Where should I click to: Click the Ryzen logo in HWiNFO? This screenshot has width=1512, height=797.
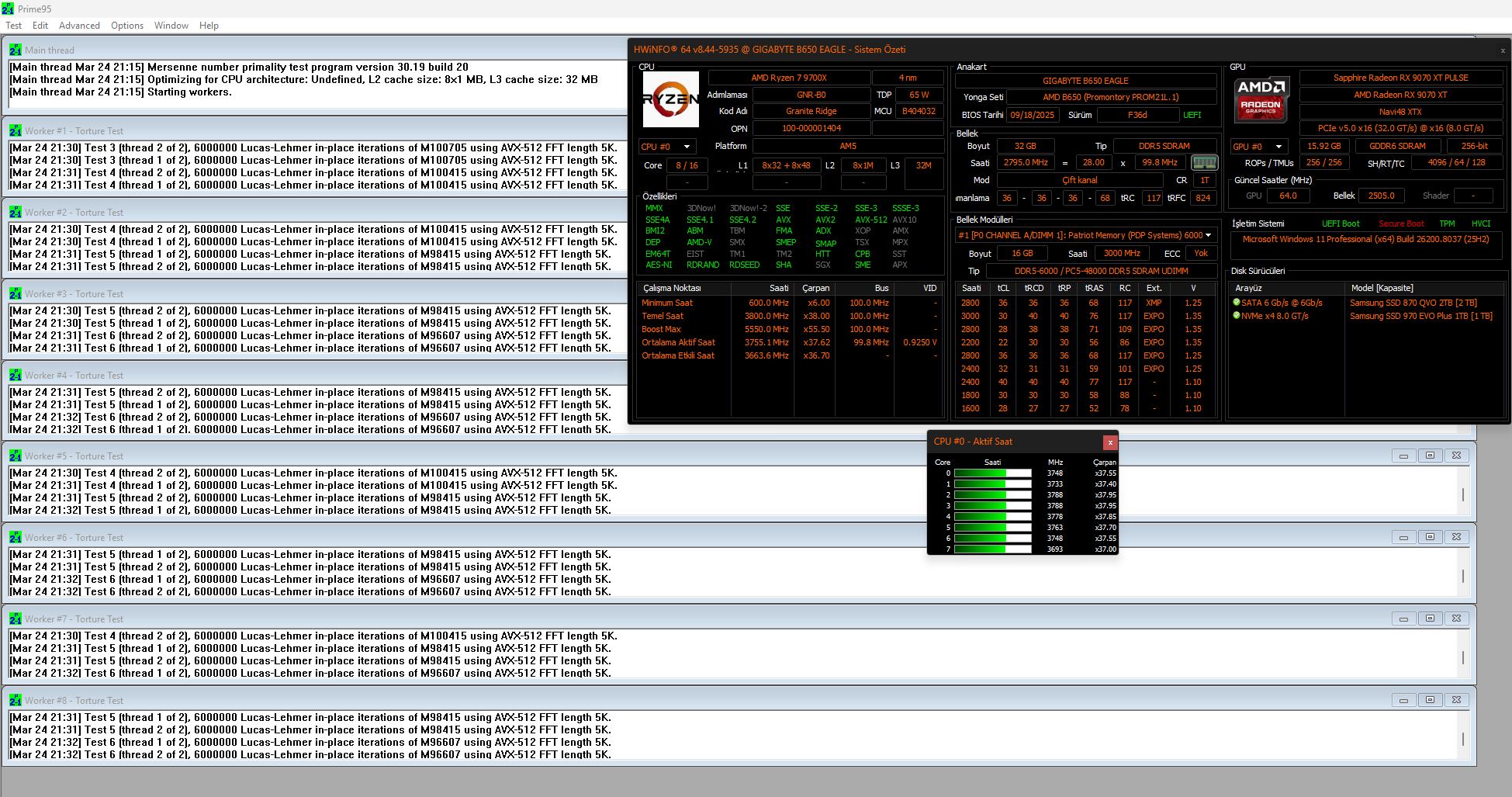671,99
